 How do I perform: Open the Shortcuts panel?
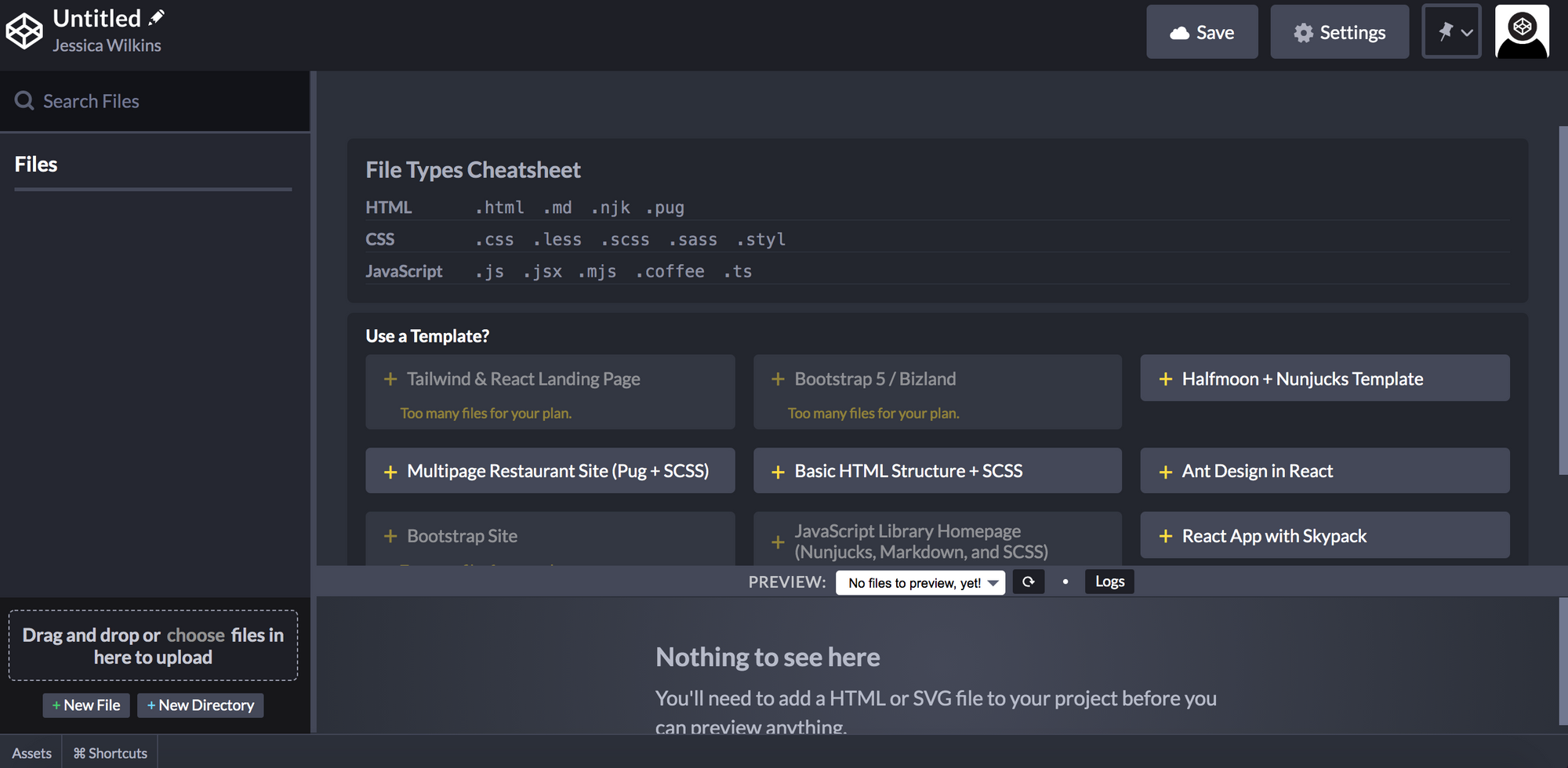(x=111, y=753)
